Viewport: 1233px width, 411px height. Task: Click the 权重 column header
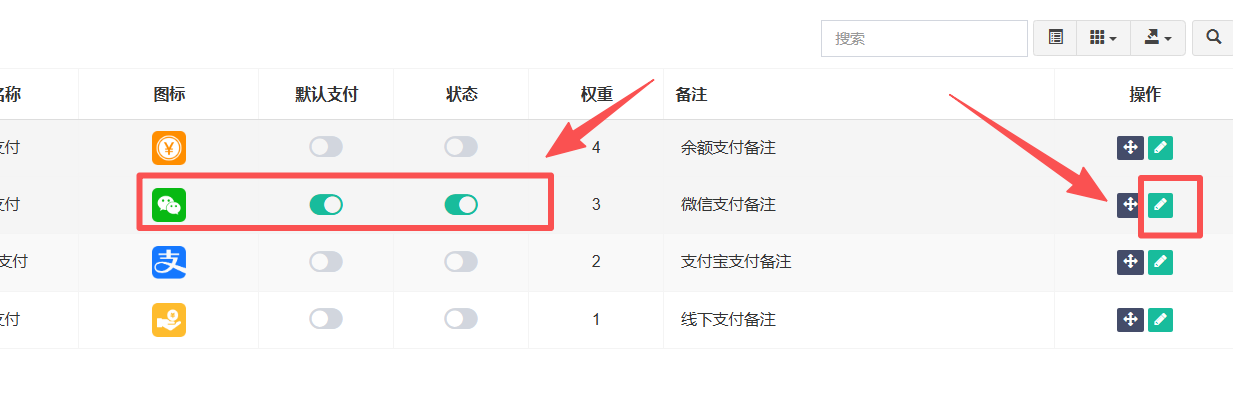(x=596, y=95)
